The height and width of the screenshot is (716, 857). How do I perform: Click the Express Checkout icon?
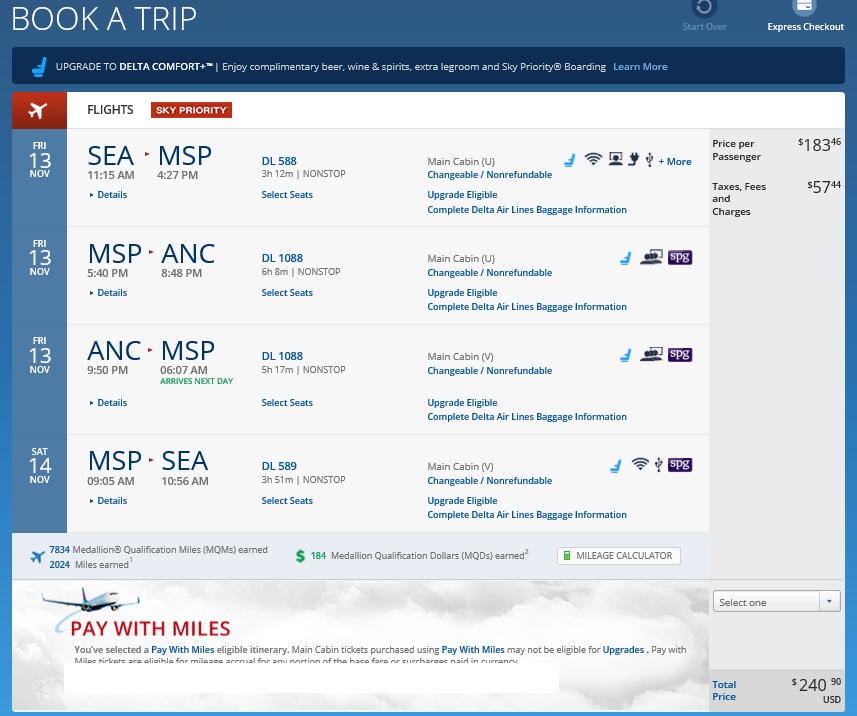(805, 8)
